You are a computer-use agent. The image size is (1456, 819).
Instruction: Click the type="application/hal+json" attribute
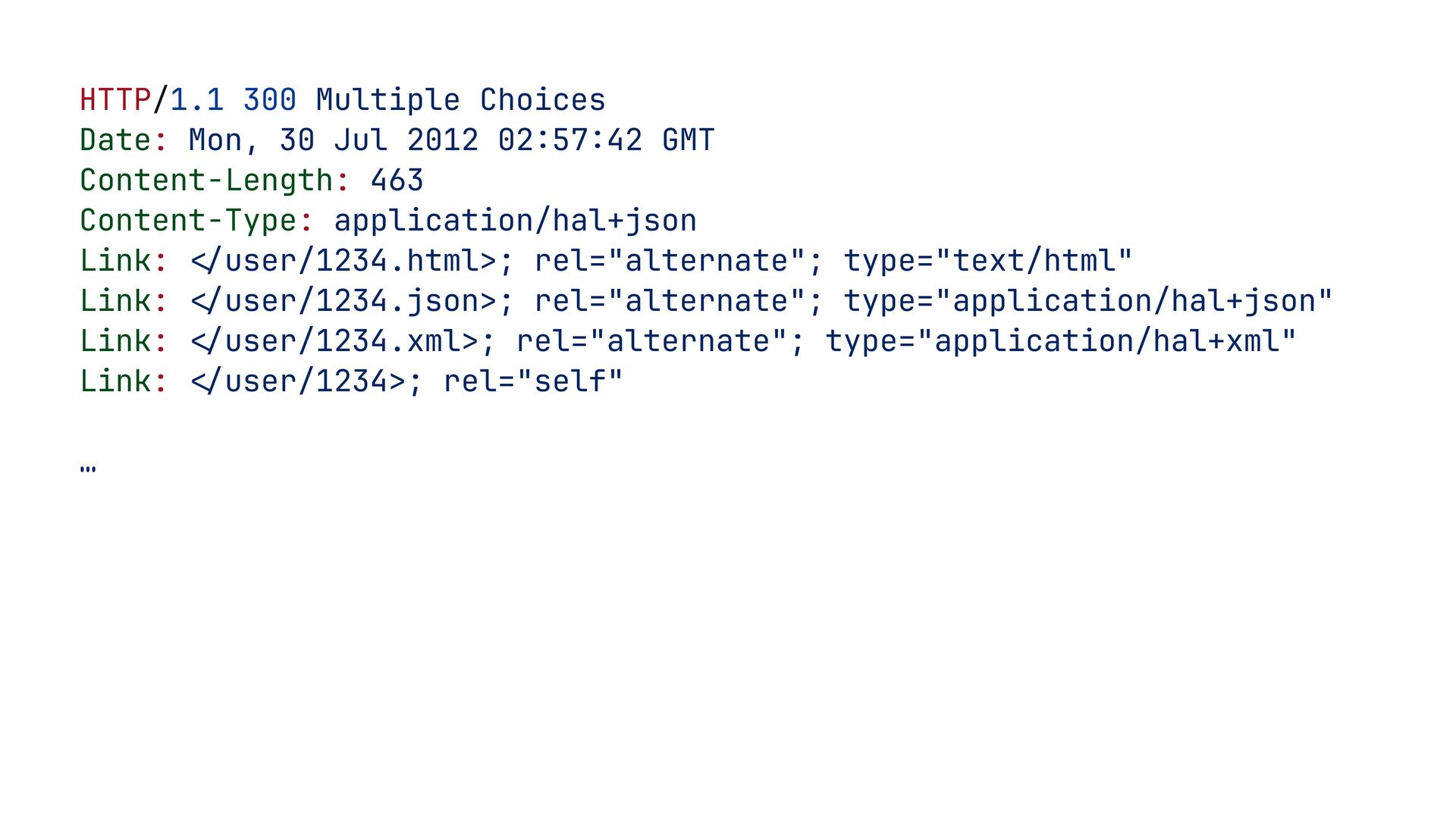pyautogui.click(x=1087, y=301)
